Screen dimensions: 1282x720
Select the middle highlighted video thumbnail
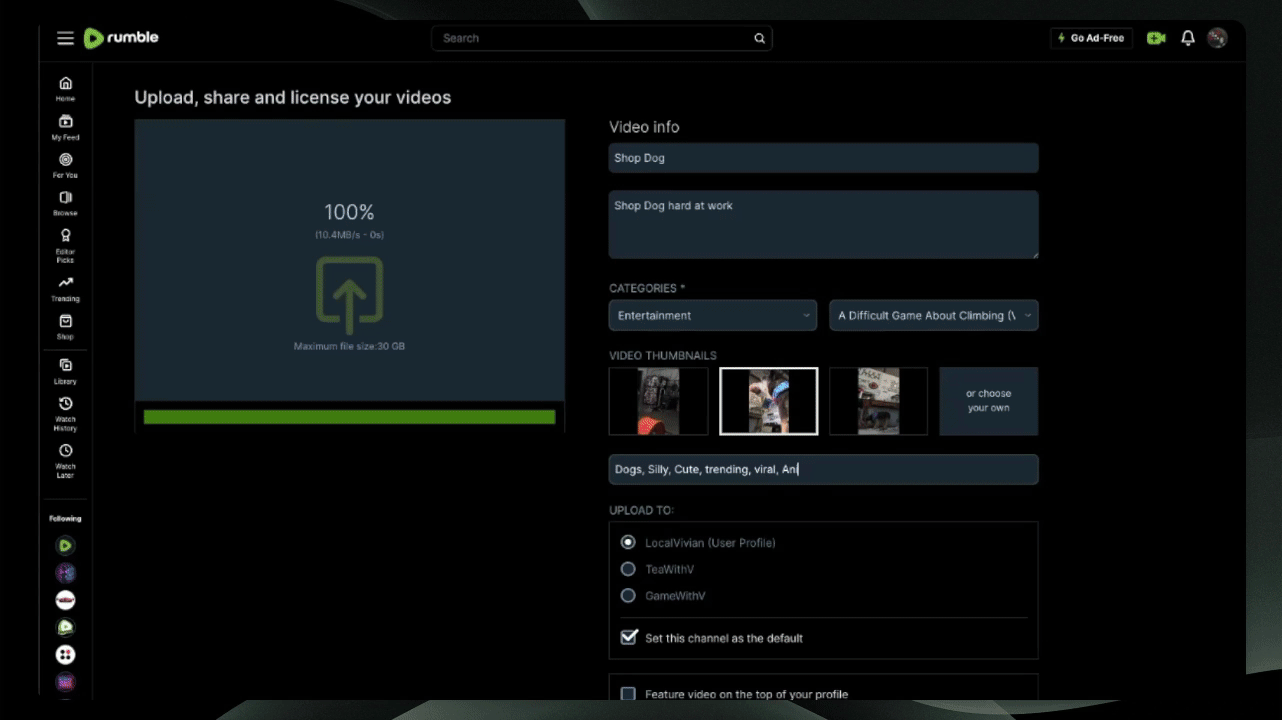(769, 401)
